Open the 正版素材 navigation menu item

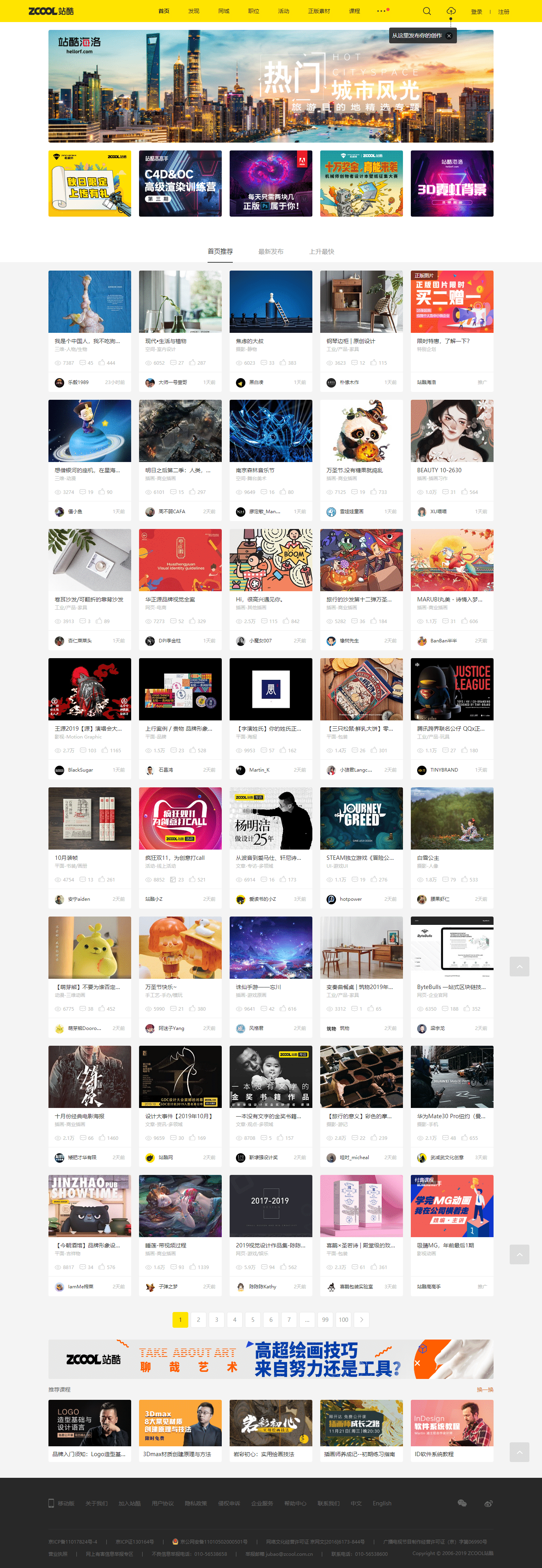tap(319, 11)
